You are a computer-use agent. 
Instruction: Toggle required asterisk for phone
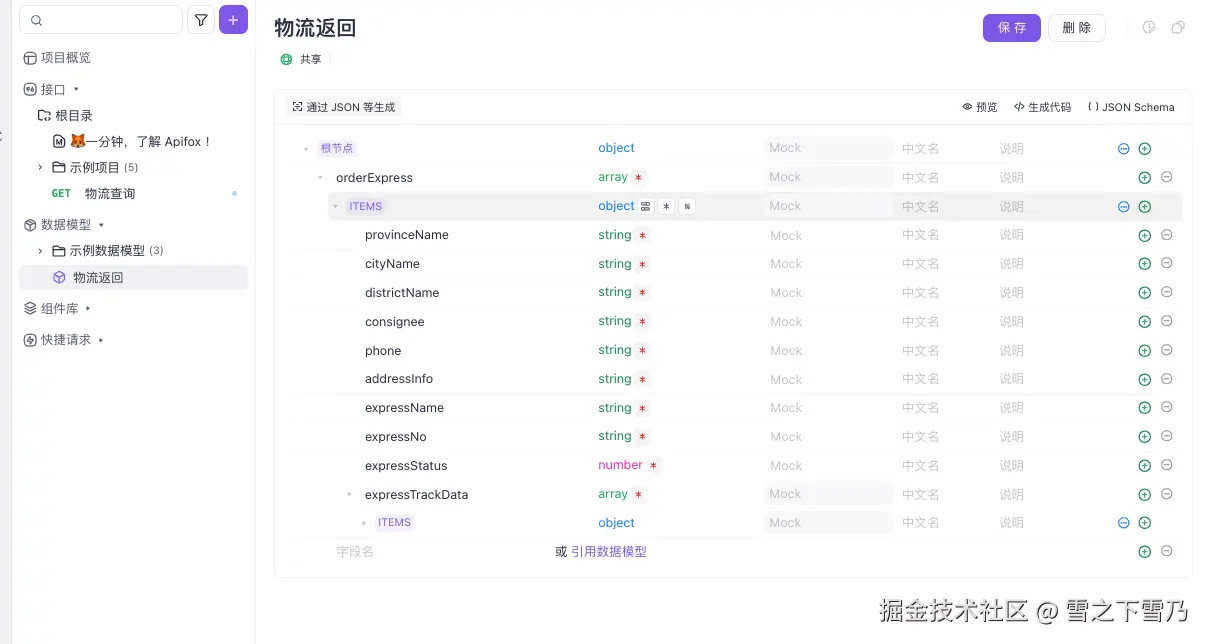[642, 350]
